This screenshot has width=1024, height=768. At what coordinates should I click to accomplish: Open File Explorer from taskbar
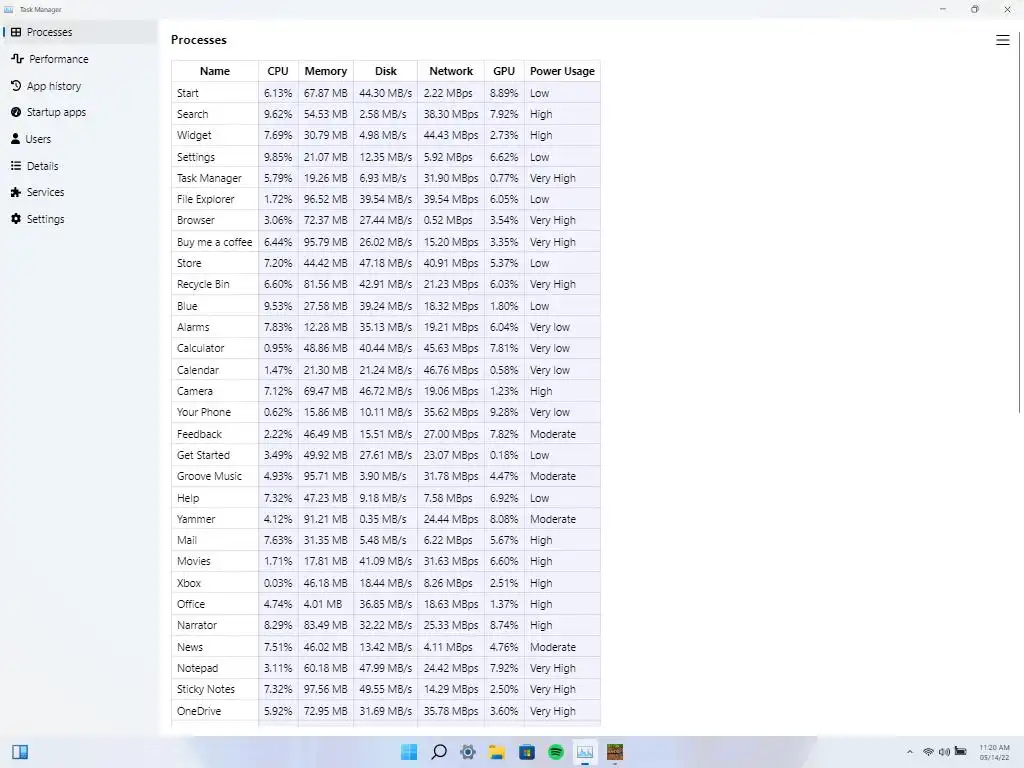(x=497, y=752)
